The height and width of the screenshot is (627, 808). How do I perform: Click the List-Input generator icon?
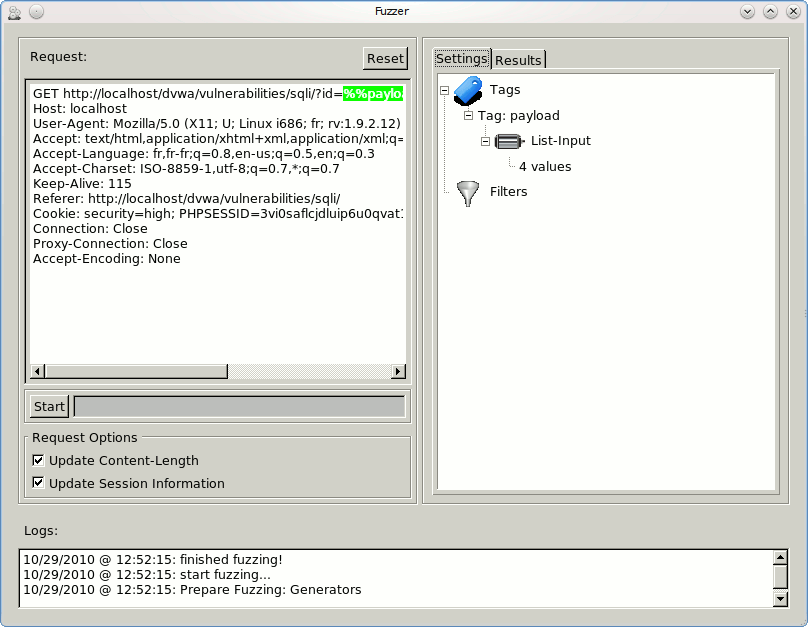pos(509,141)
